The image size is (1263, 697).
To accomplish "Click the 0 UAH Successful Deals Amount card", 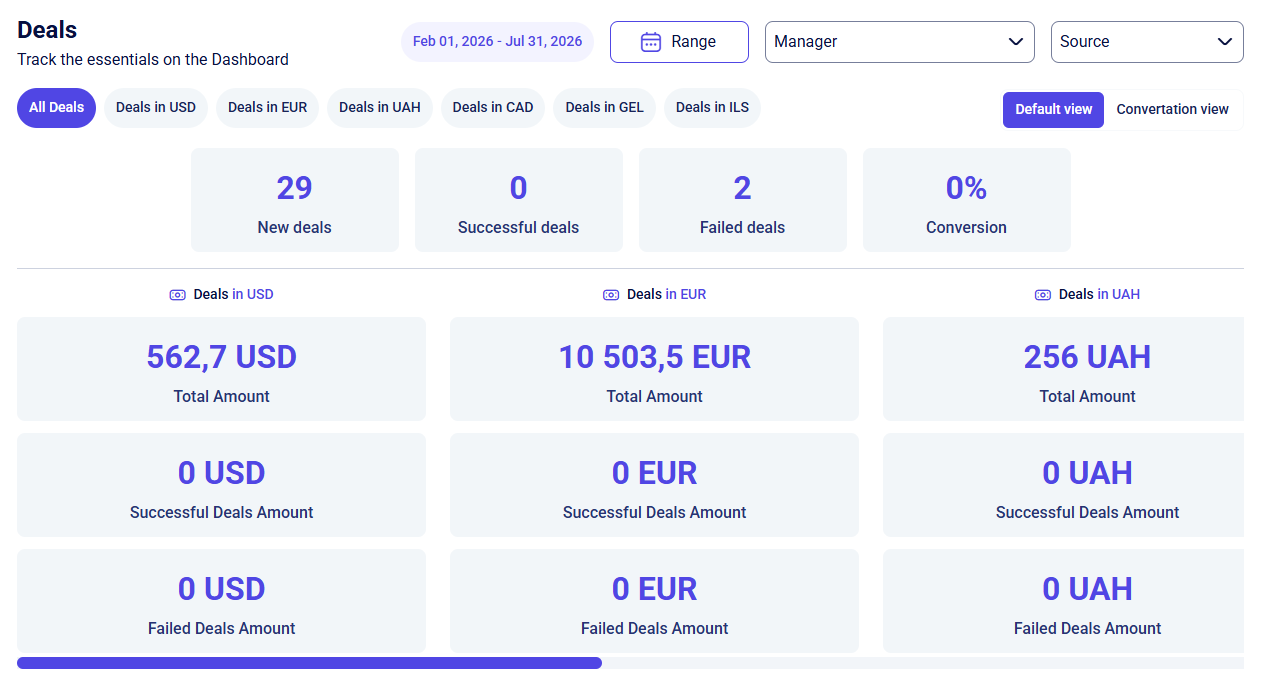I will point(1064,485).
